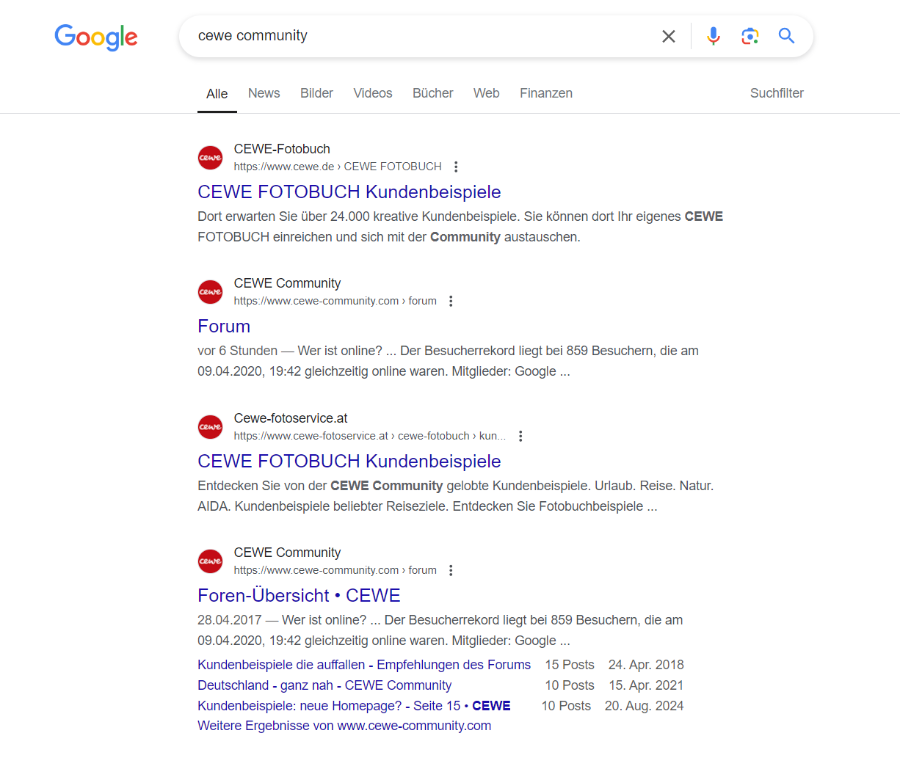Screen dimensions: 900x758
Task: Click CEWE favicon of CEWE-Fotobuch result
Action: 210,157
